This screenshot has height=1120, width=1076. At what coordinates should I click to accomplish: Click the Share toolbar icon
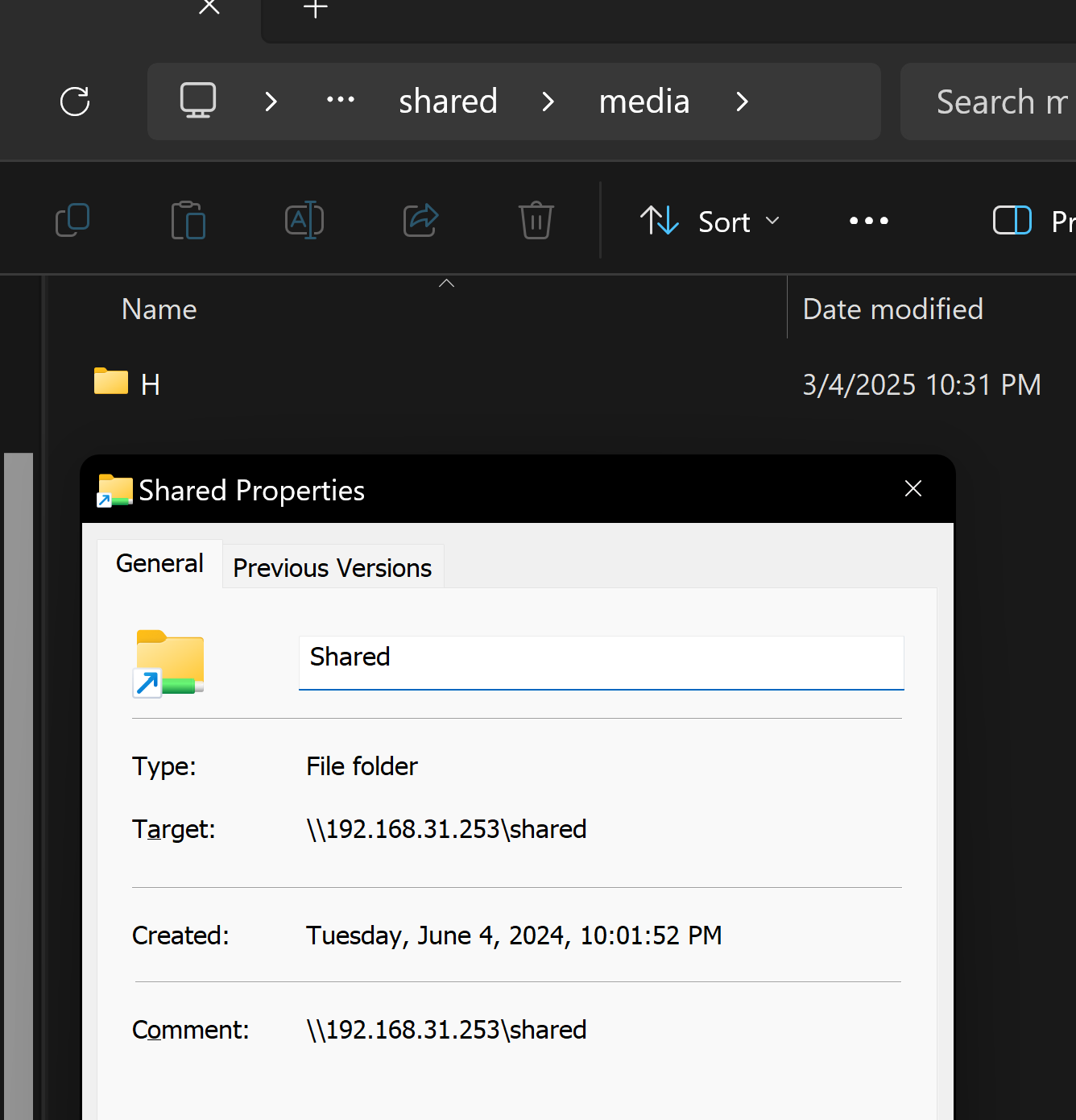(x=420, y=220)
